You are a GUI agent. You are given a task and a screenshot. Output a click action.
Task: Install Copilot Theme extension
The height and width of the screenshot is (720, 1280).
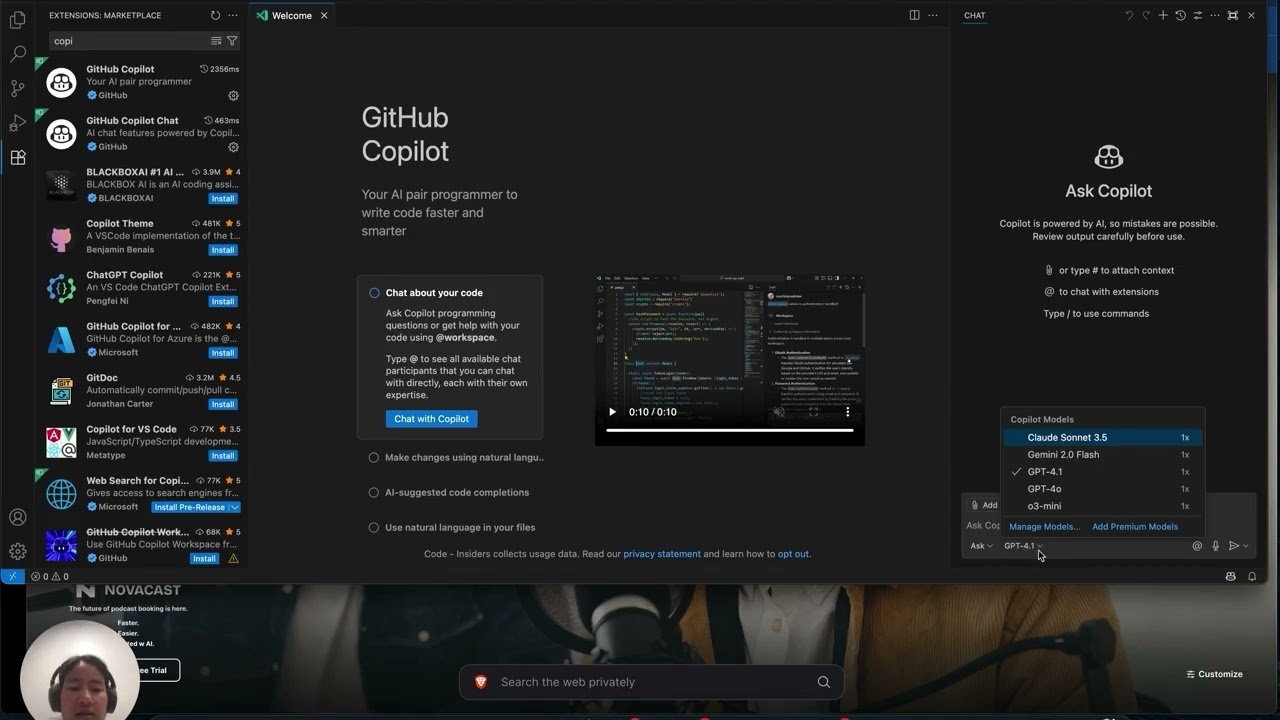223,250
